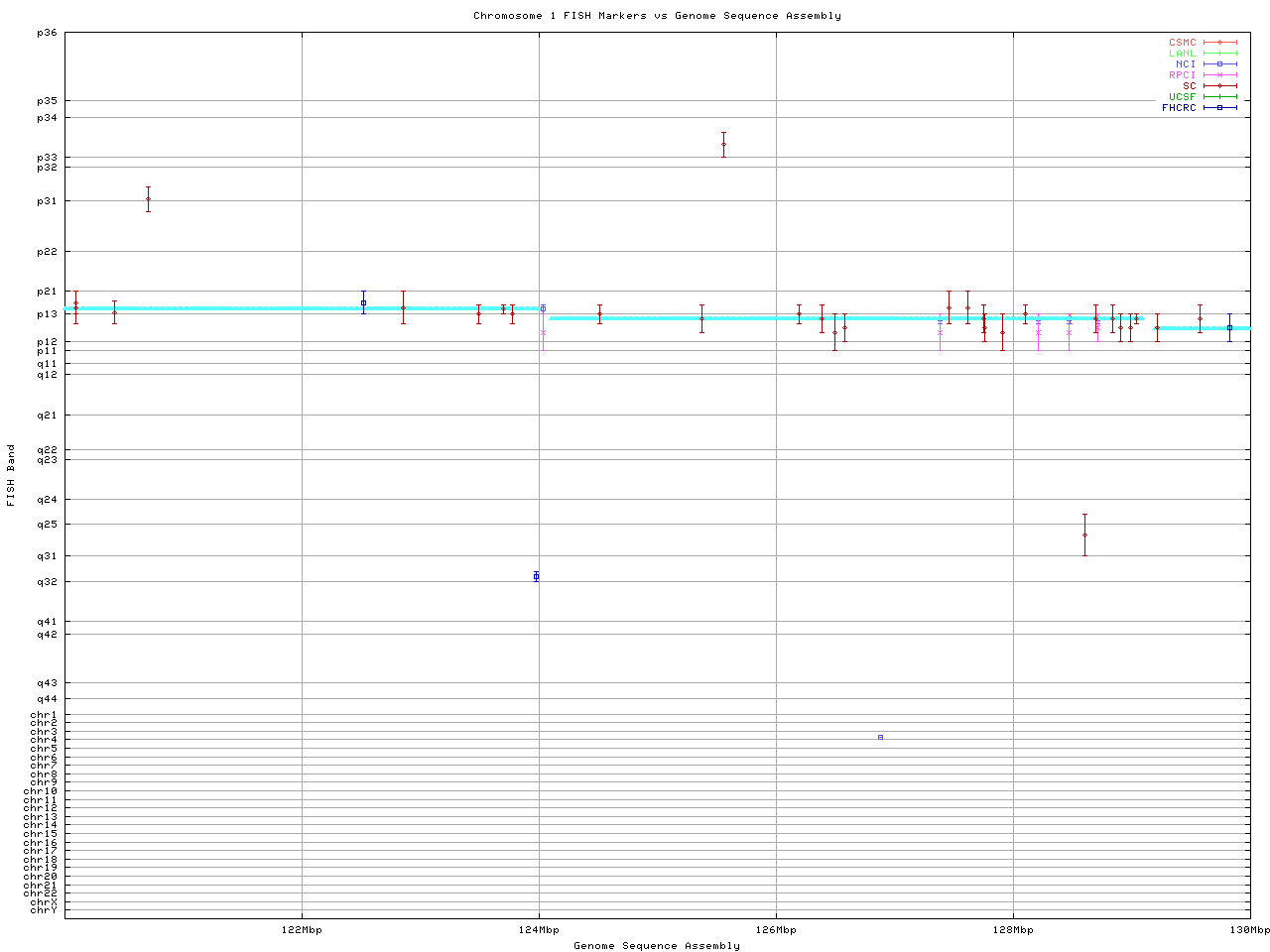Click the outlier data point near p31
The width and height of the screenshot is (1270, 952).
point(148,198)
